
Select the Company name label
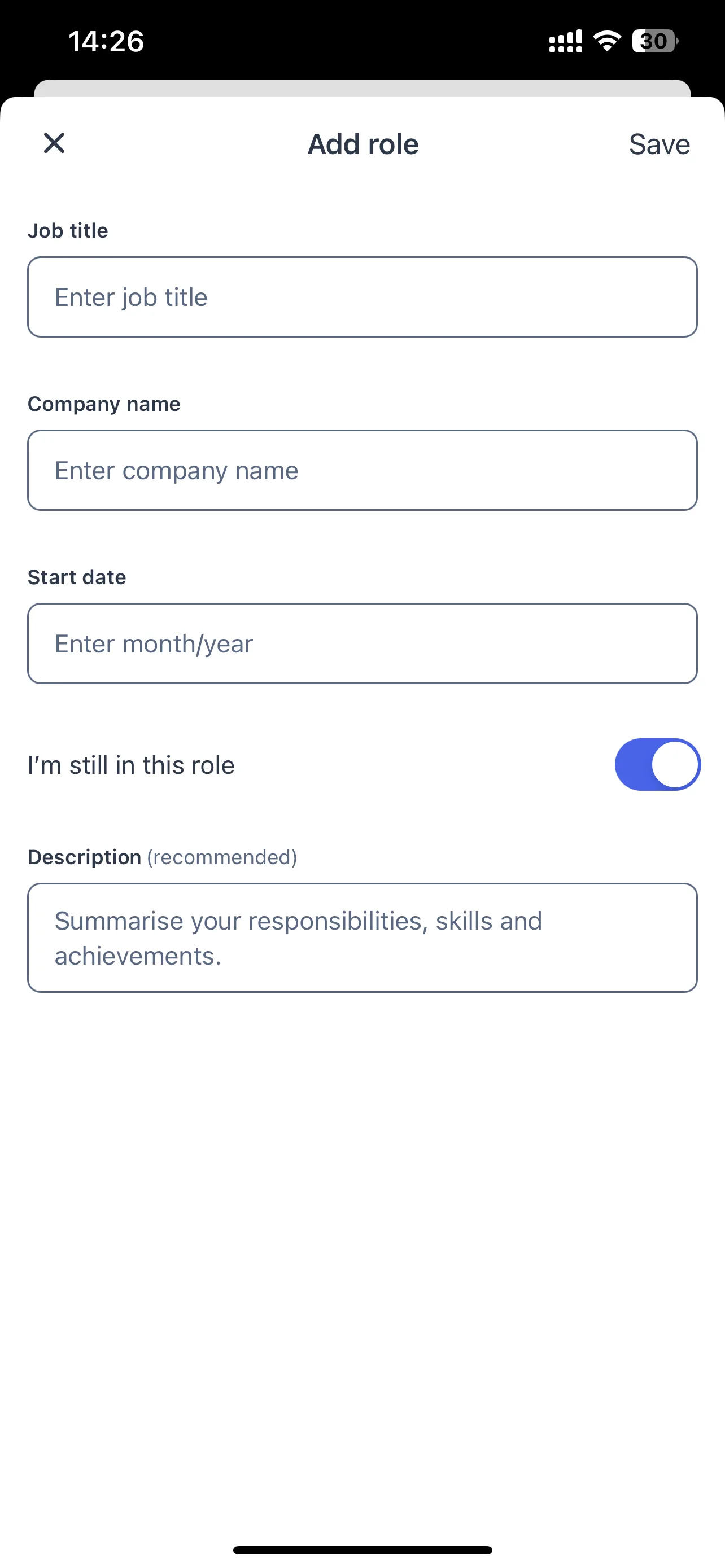coord(104,404)
